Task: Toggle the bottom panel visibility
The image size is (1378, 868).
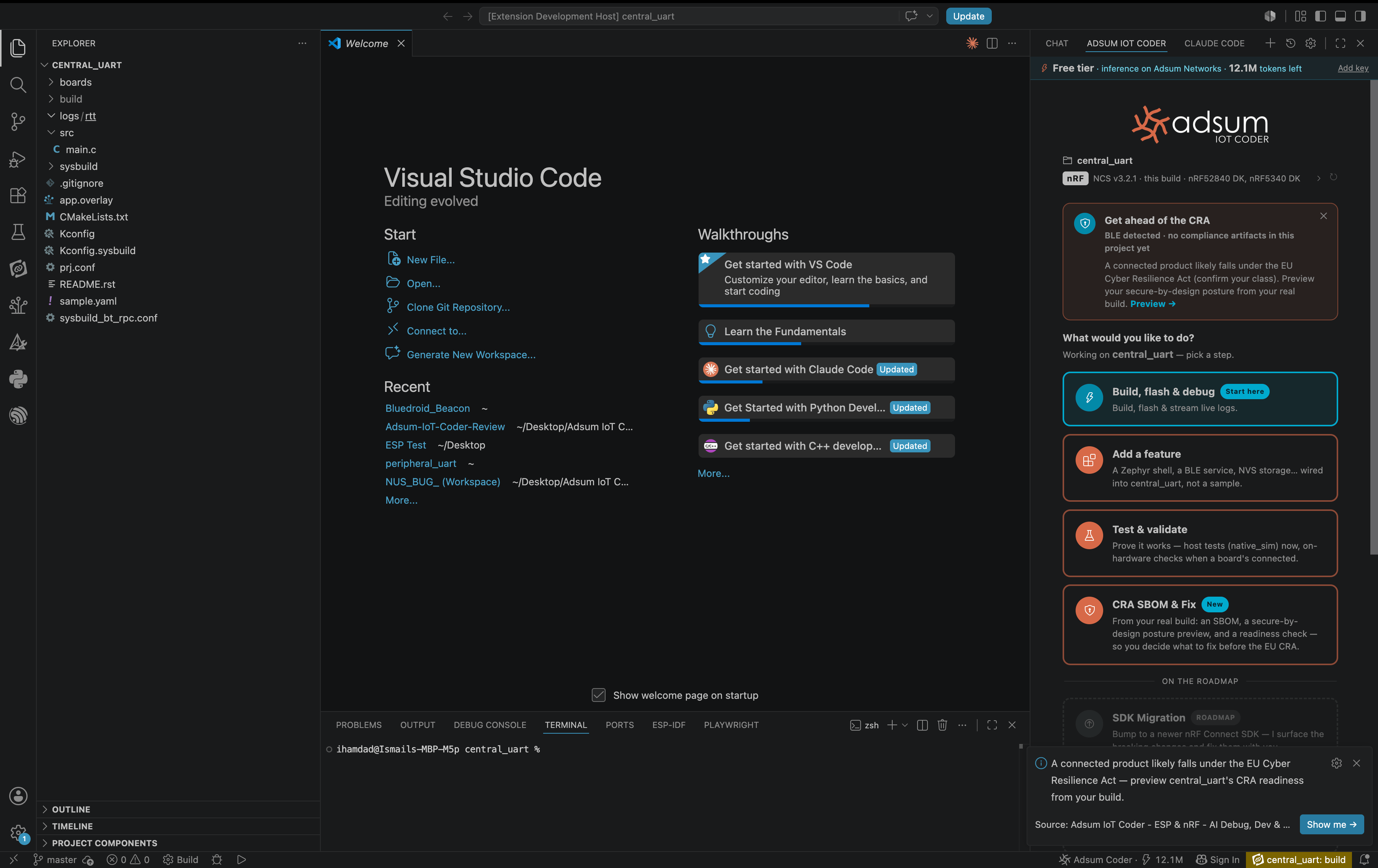Action: click(x=1340, y=16)
